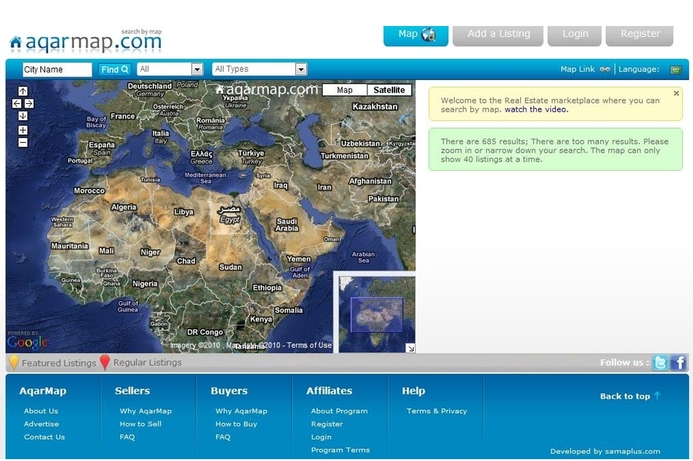Open About Program affiliates link
The image size is (693, 461).
click(339, 411)
